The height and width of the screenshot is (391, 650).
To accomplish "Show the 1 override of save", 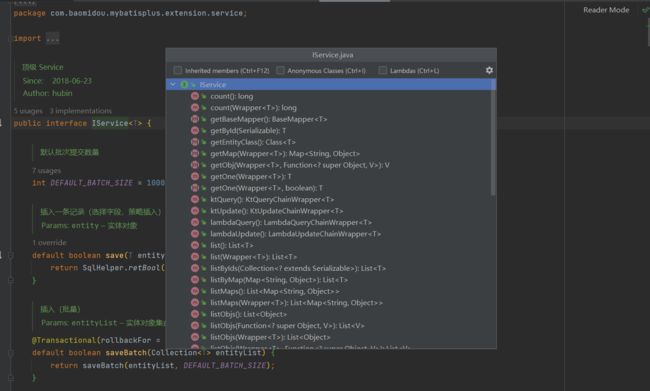I will coord(49,243).
